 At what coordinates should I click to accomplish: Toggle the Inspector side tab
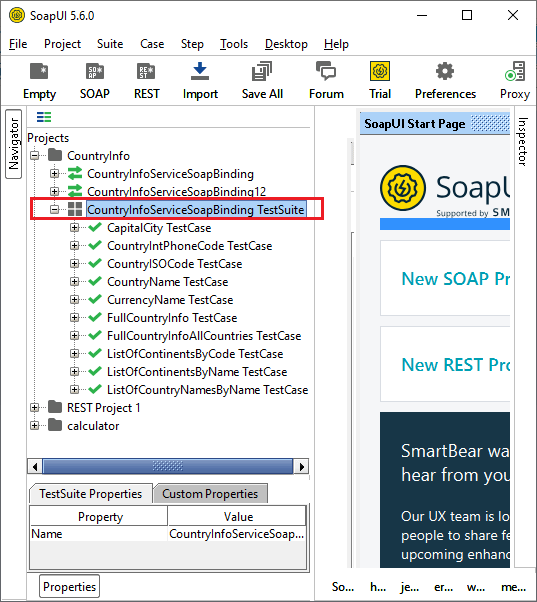523,142
